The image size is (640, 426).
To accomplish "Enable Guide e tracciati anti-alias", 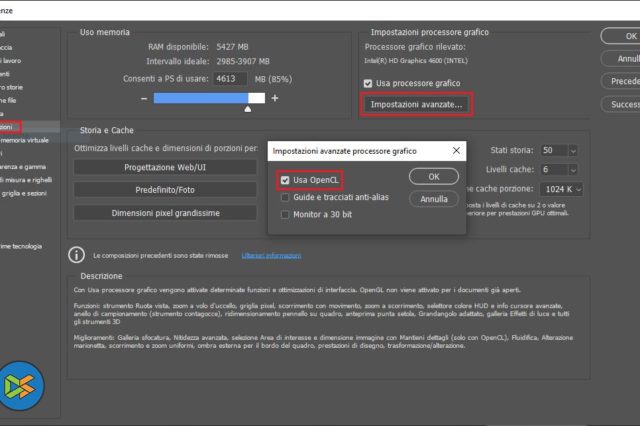I will [285, 197].
